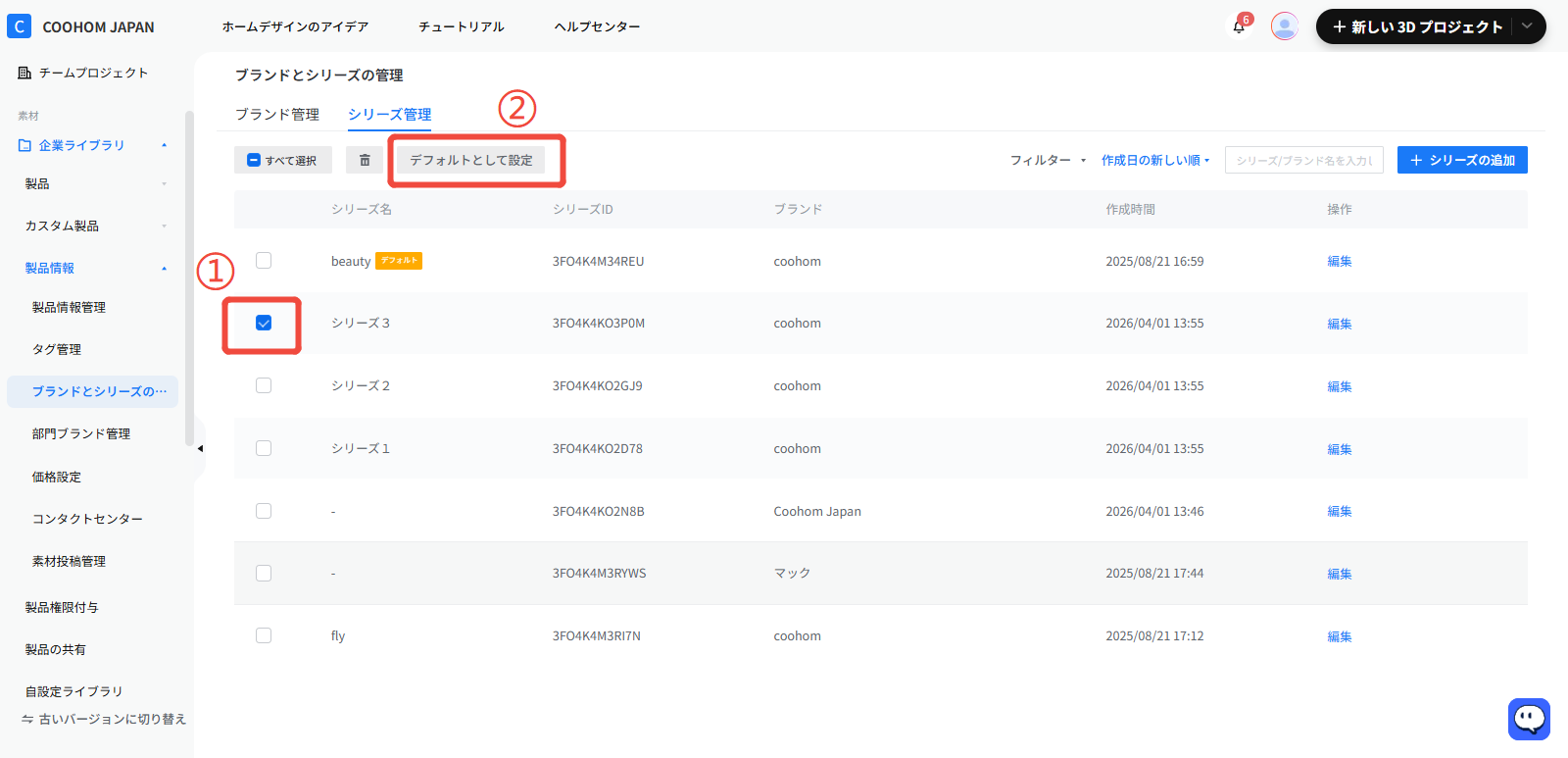Check the シリーズ2 checkbox
Image resolution: width=1568 pixels, height=758 pixels.
[264, 385]
